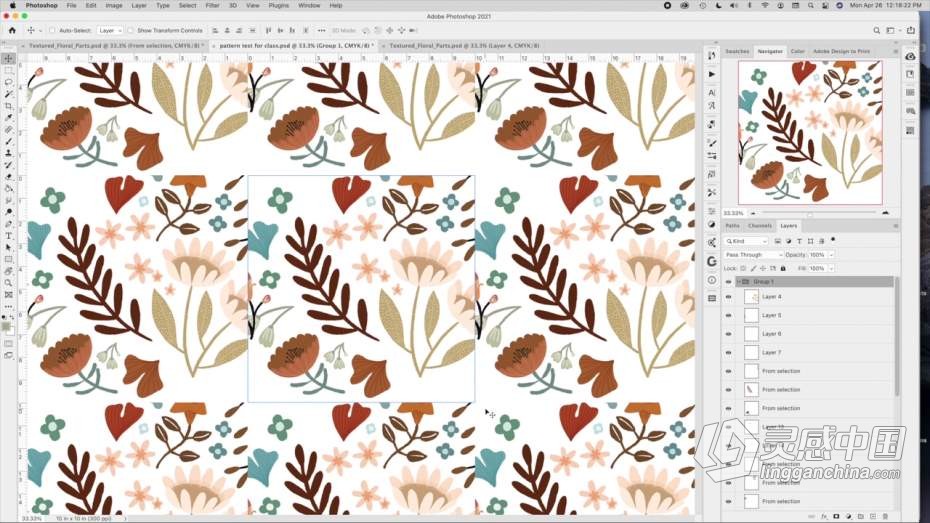The image size is (930, 523).
Task: Click the Navigator zoom slider
Action: coord(818,212)
